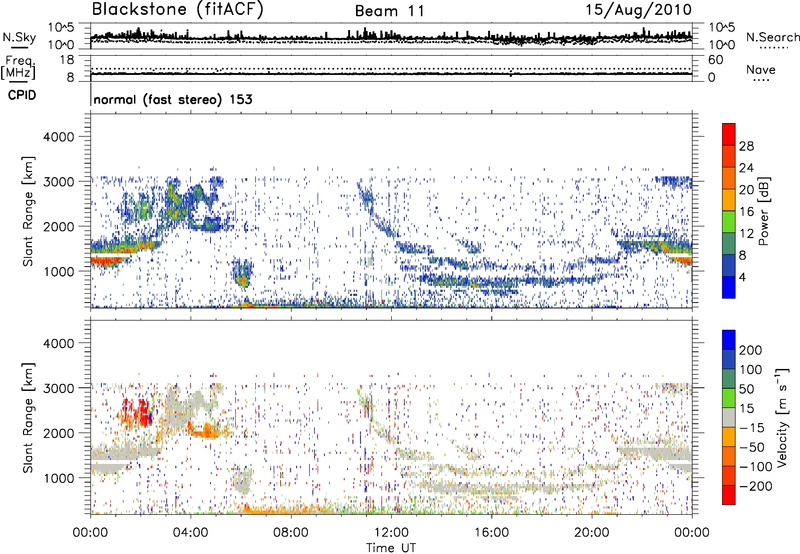Image resolution: width=800 pixels, height=554 pixels.
Task: Click the '04:00' time axis label
Action: click(x=191, y=533)
